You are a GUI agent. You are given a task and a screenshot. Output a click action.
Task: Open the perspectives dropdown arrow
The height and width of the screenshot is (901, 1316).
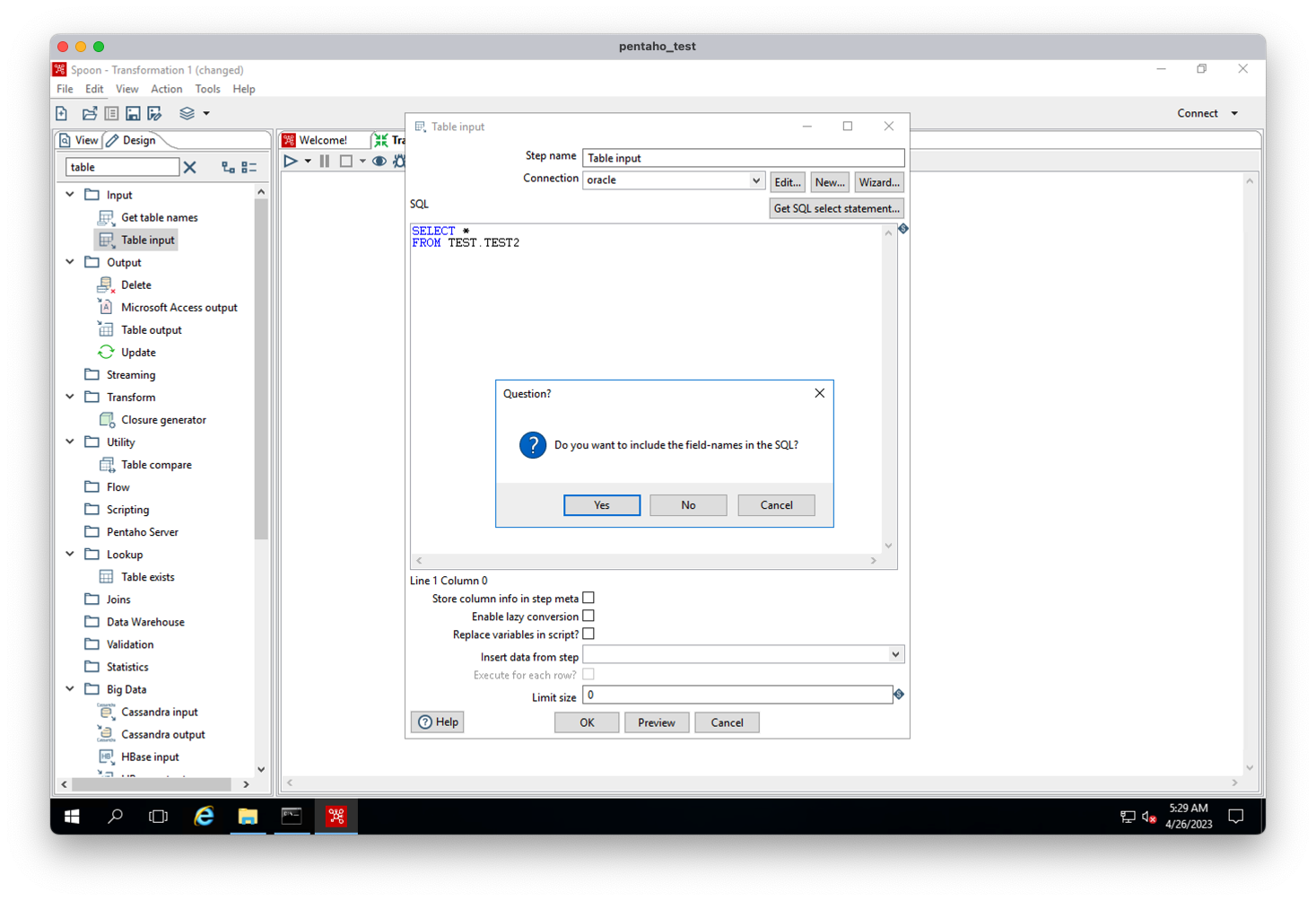tap(206, 114)
